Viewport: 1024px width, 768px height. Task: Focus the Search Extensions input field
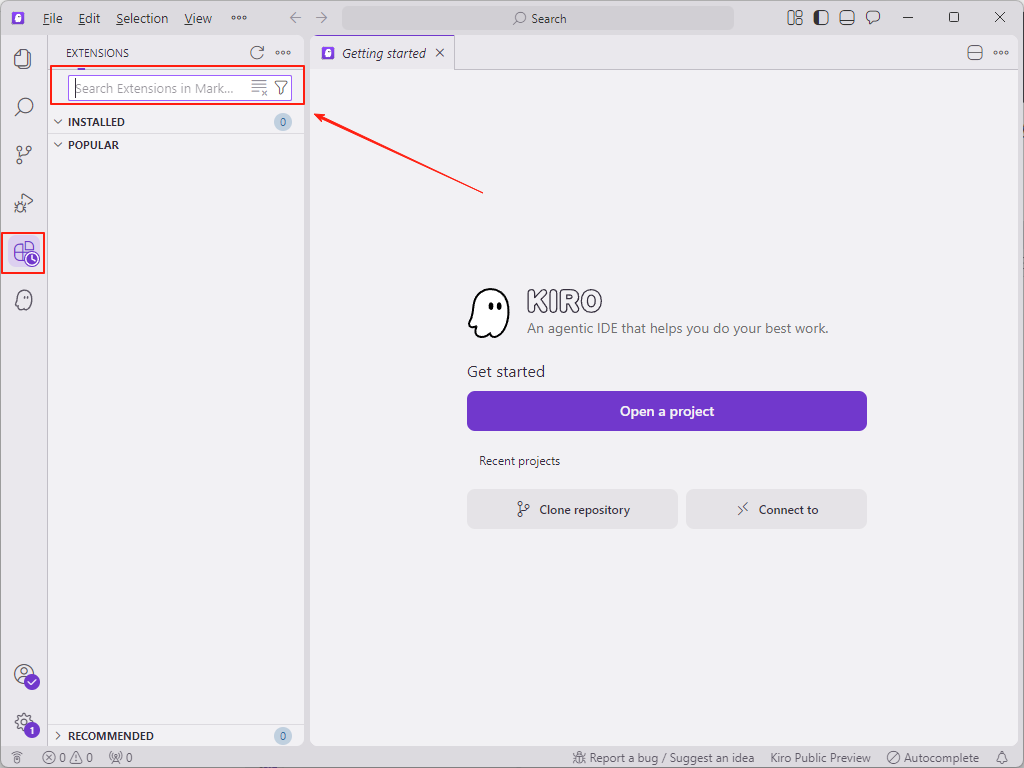[x=158, y=88]
